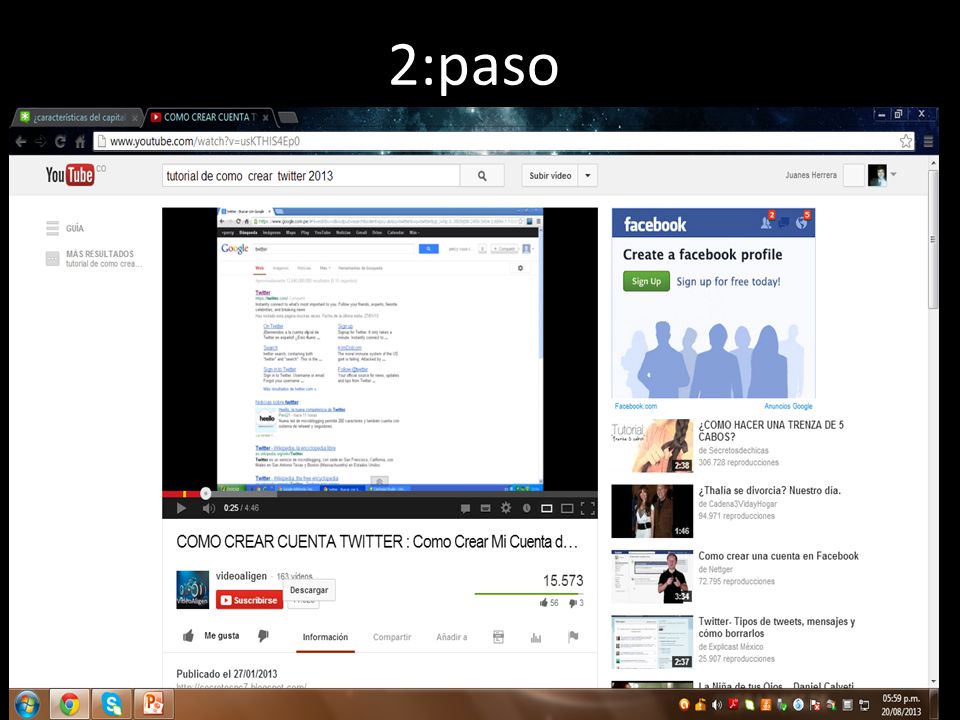Open the transcript icon
The height and width of the screenshot is (720, 960).
[498, 637]
